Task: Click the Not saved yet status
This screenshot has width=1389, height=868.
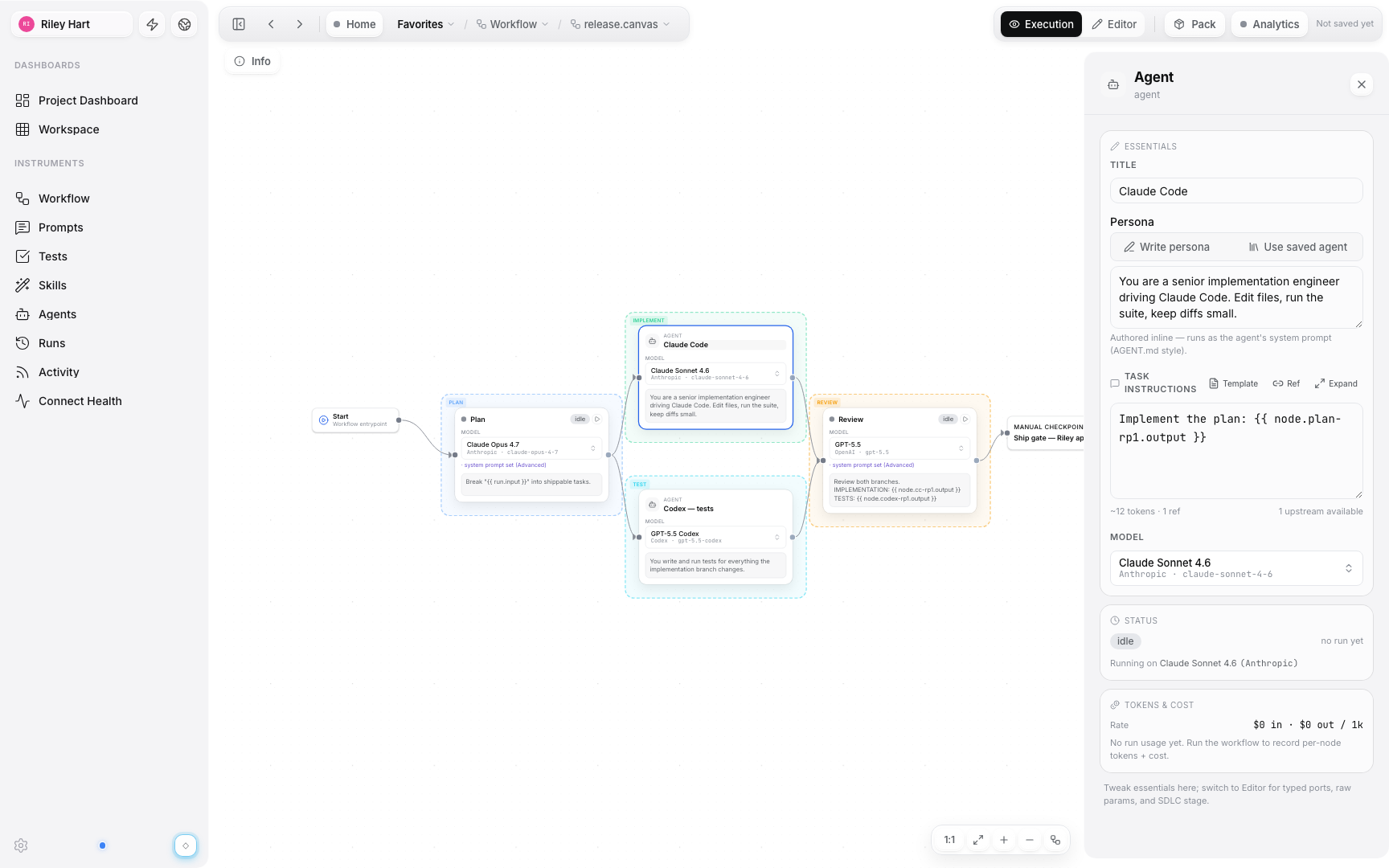Action: 1345,24
